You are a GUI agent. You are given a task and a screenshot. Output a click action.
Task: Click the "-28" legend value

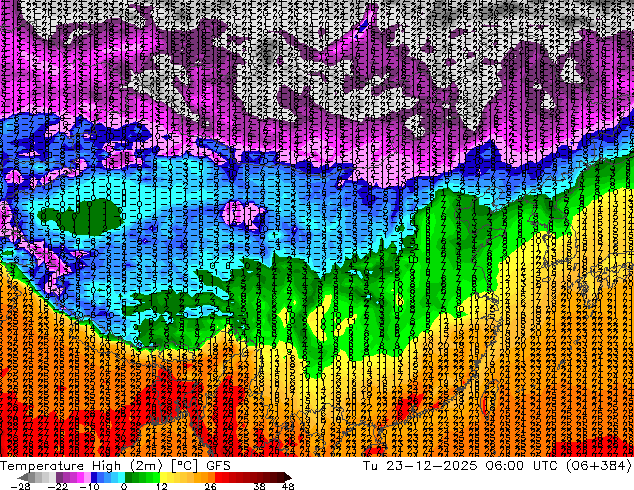[x=20, y=486]
